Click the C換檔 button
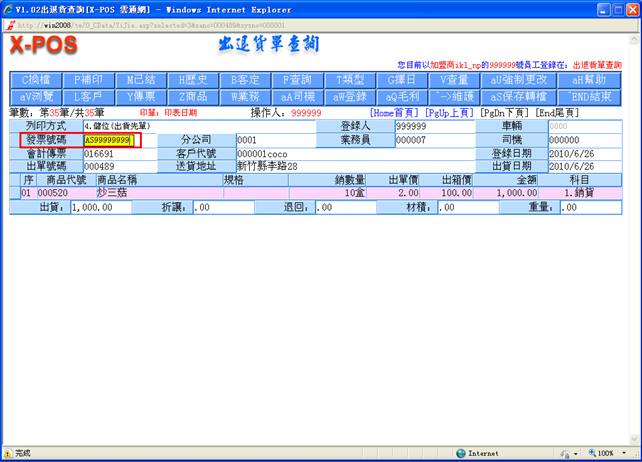Image resolution: width=642 pixels, height=462 pixels. (x=35, y=79)
